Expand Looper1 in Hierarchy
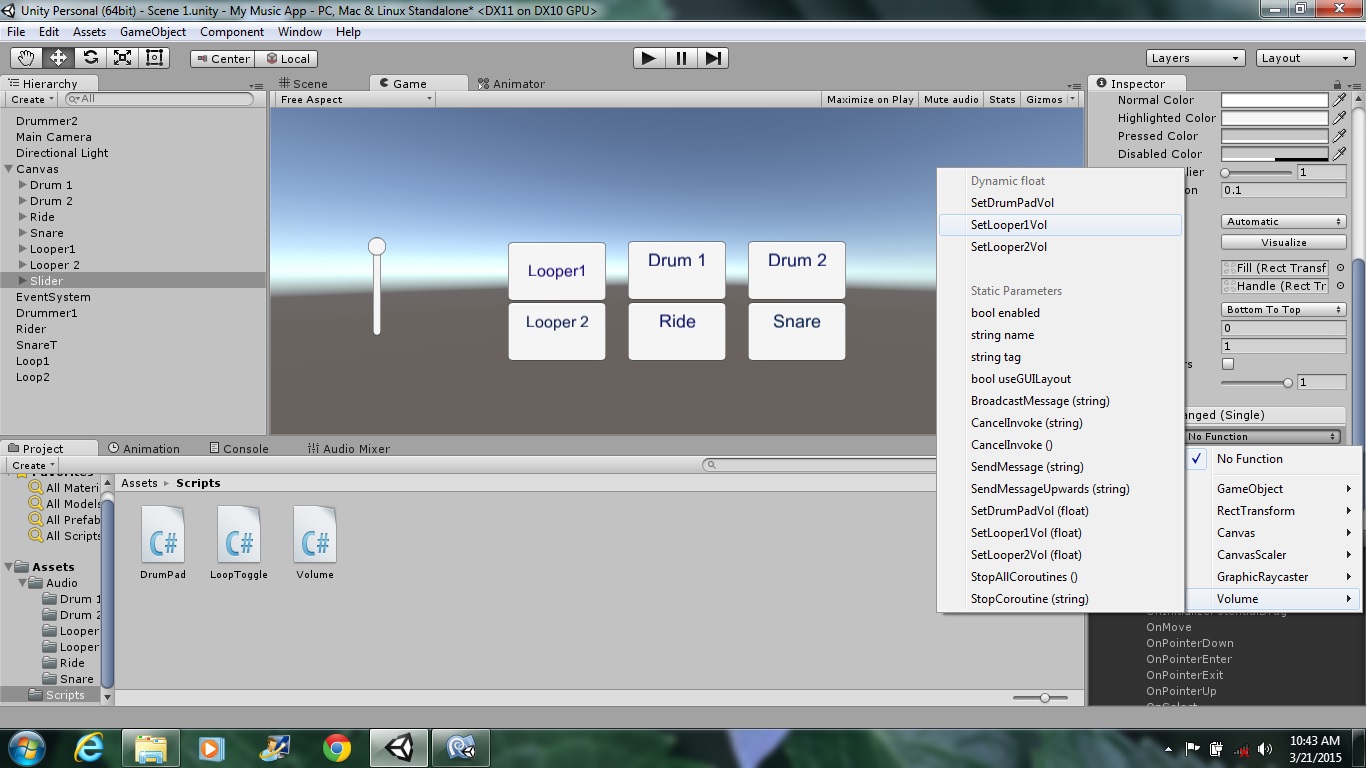The width and height of the screenshot is (1366, 768). (23, 249)
